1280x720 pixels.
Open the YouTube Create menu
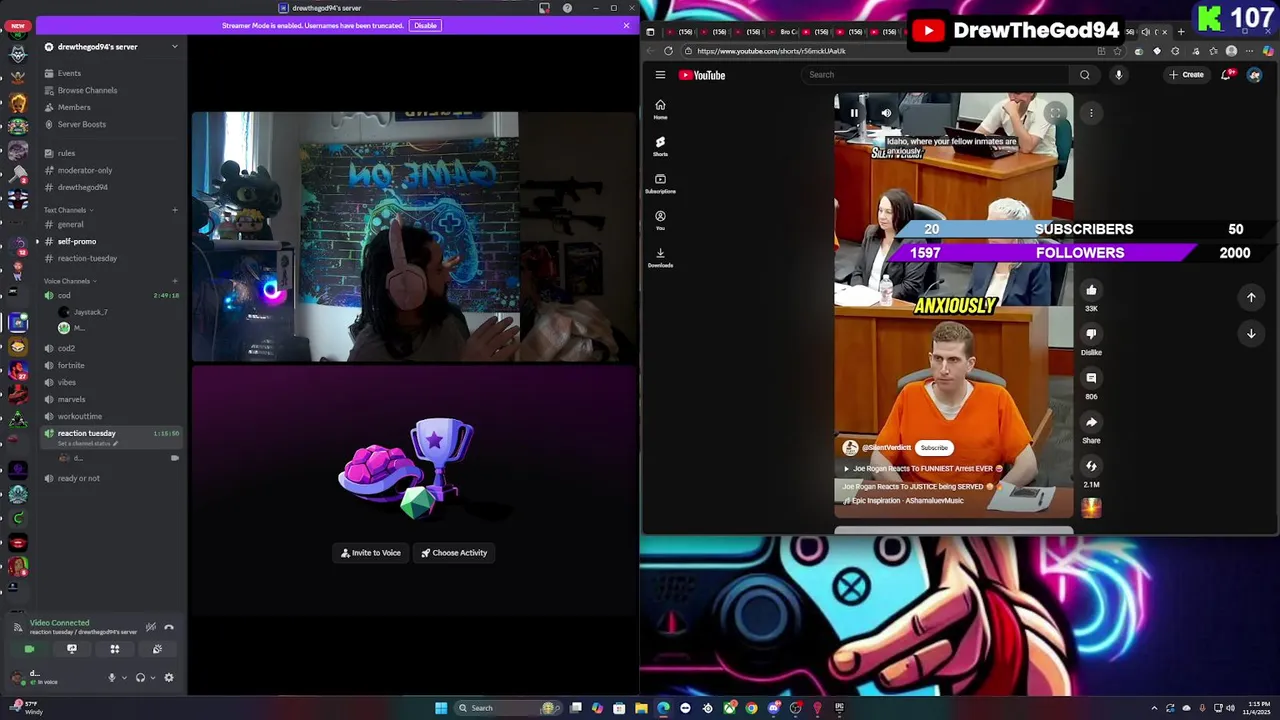(1187, 75)
